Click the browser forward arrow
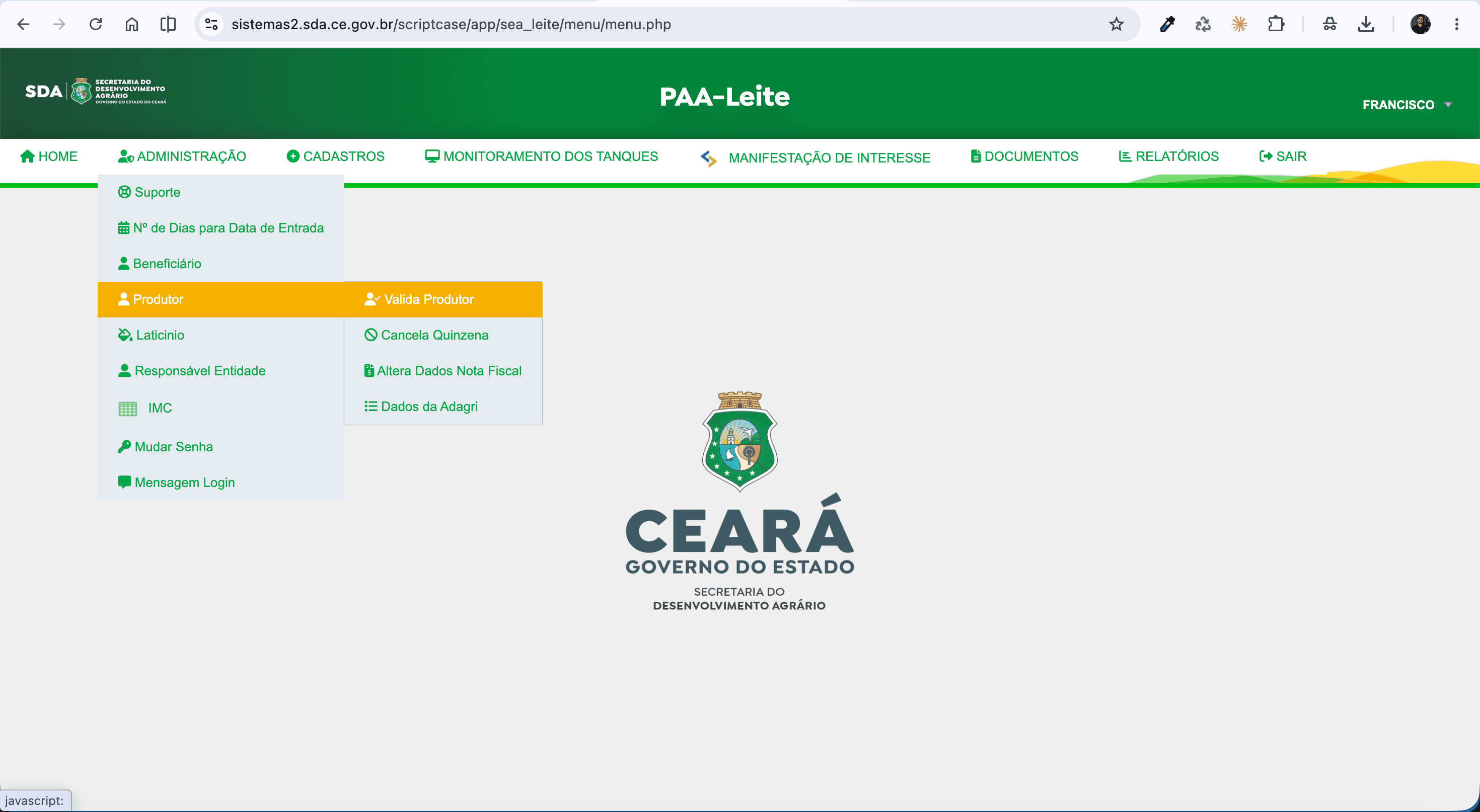Image resolution: width=1480 pixels, height=812 pixels. click(x=58, y=24)
